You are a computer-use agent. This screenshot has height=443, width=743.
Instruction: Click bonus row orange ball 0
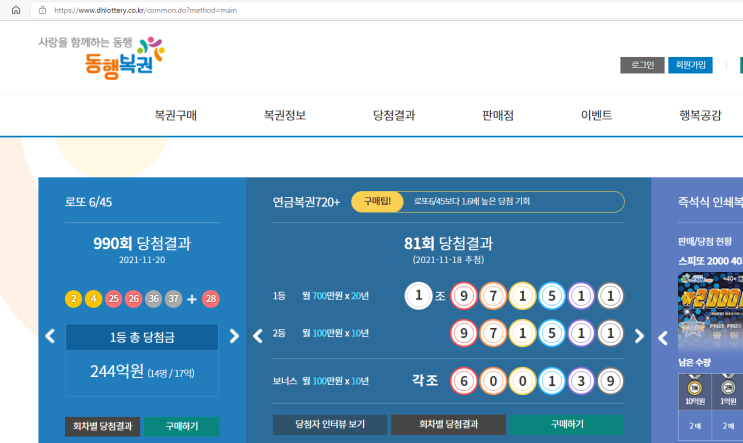point(493,381)
